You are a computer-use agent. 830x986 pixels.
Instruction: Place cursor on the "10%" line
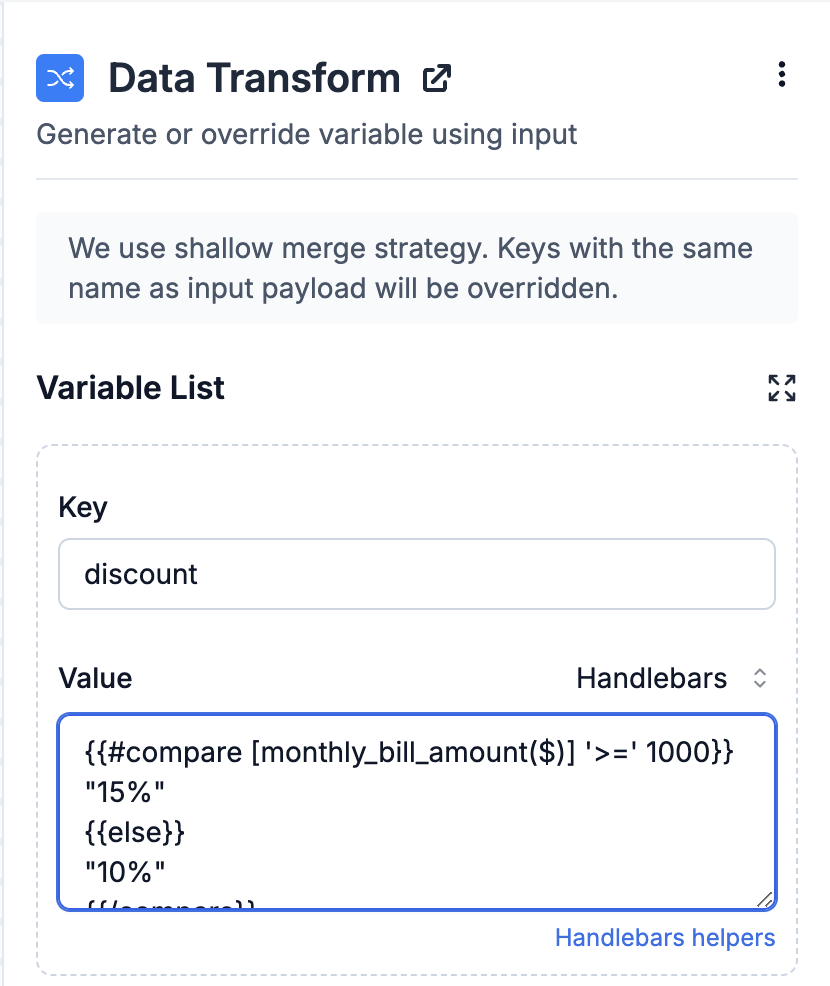coord(124,872)
